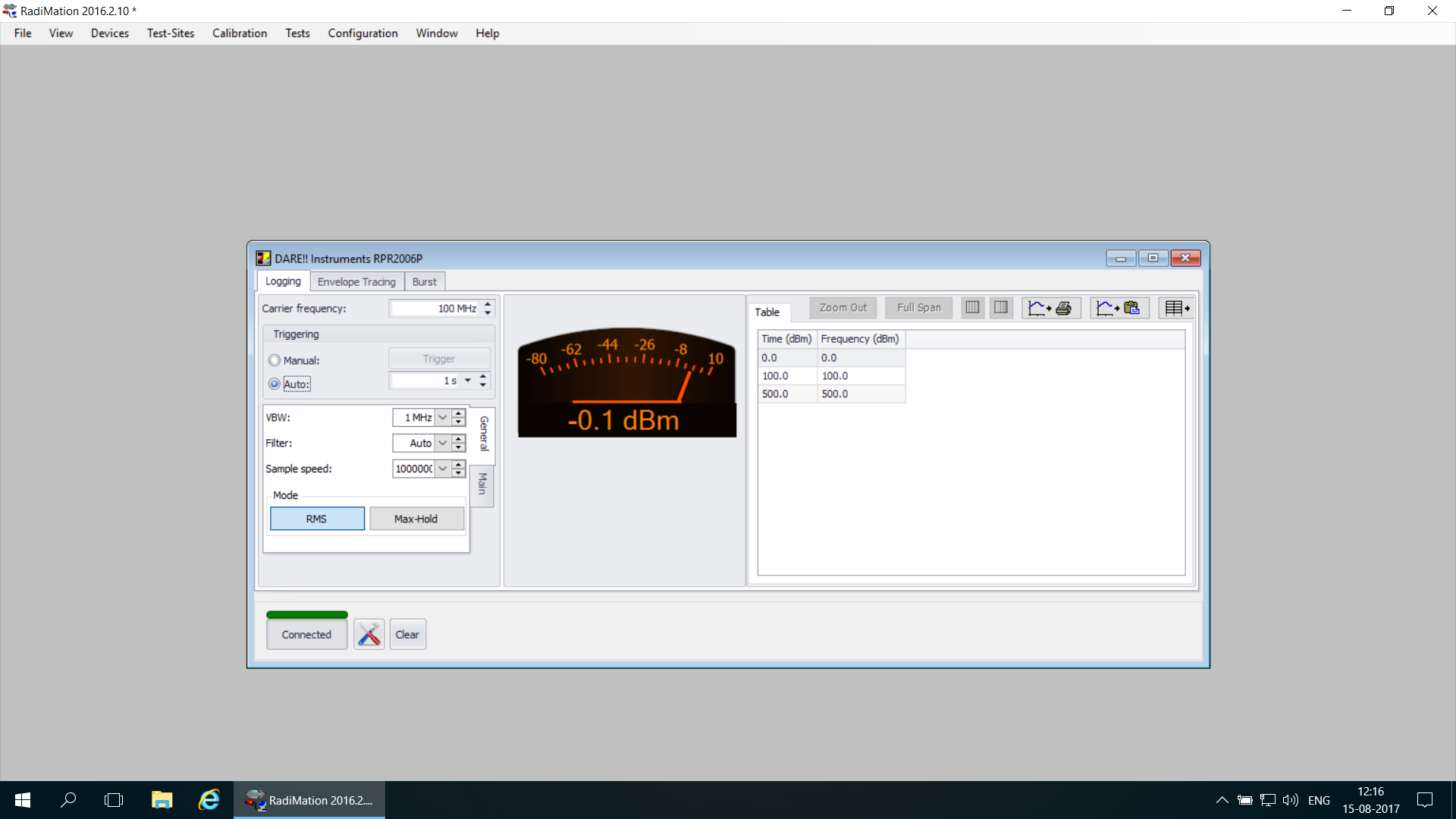Select Manual triggering radio button
Viewport: 1456px width, 819px height.
(275, 360)
